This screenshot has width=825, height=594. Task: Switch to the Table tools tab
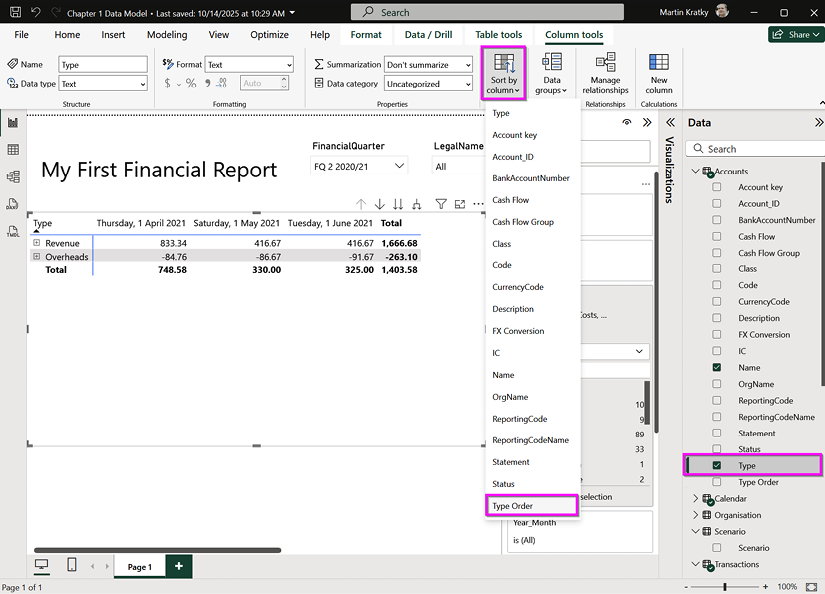pos(498,35)
